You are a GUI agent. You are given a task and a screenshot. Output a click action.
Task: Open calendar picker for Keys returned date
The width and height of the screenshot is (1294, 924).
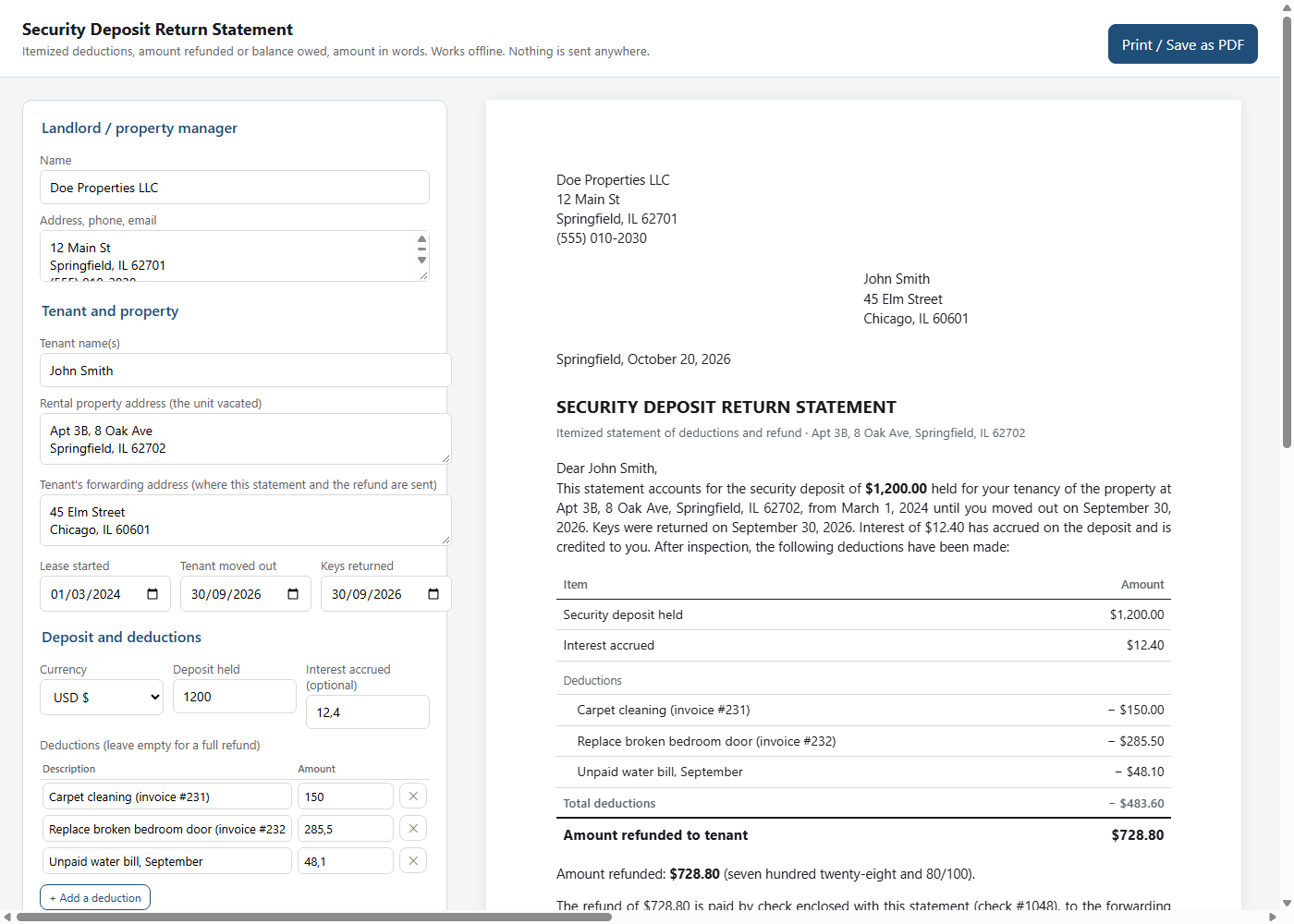click(433, 594)
